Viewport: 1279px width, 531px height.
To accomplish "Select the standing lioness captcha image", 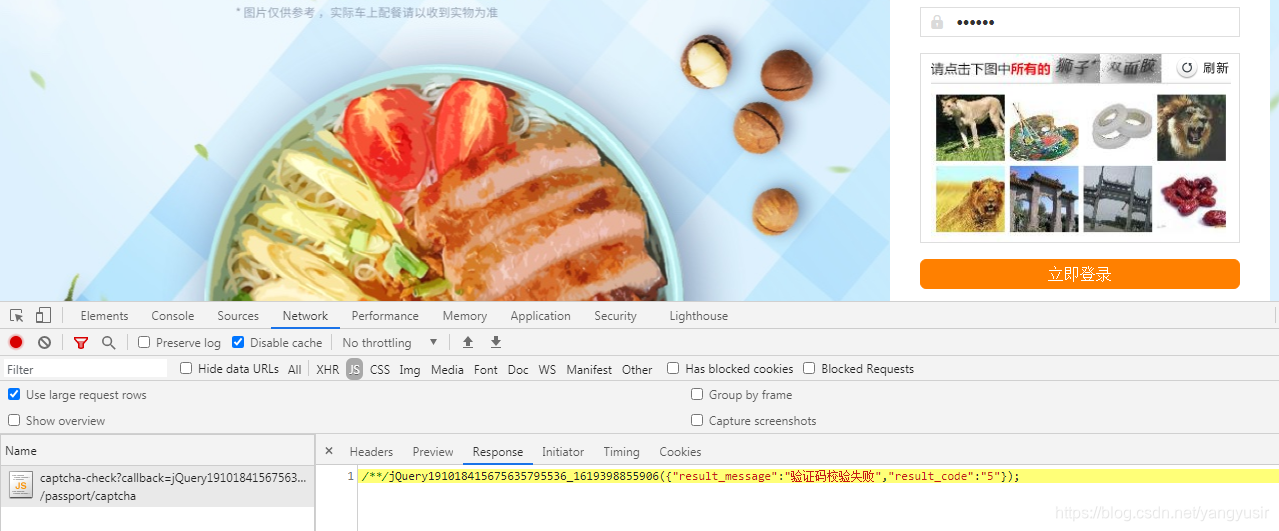I will coord(970,128).
